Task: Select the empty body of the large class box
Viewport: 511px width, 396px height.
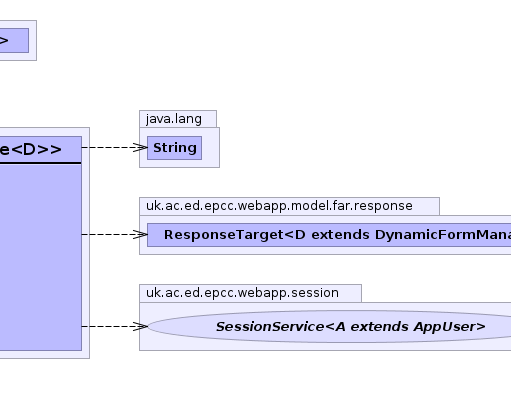Action: 41,257
